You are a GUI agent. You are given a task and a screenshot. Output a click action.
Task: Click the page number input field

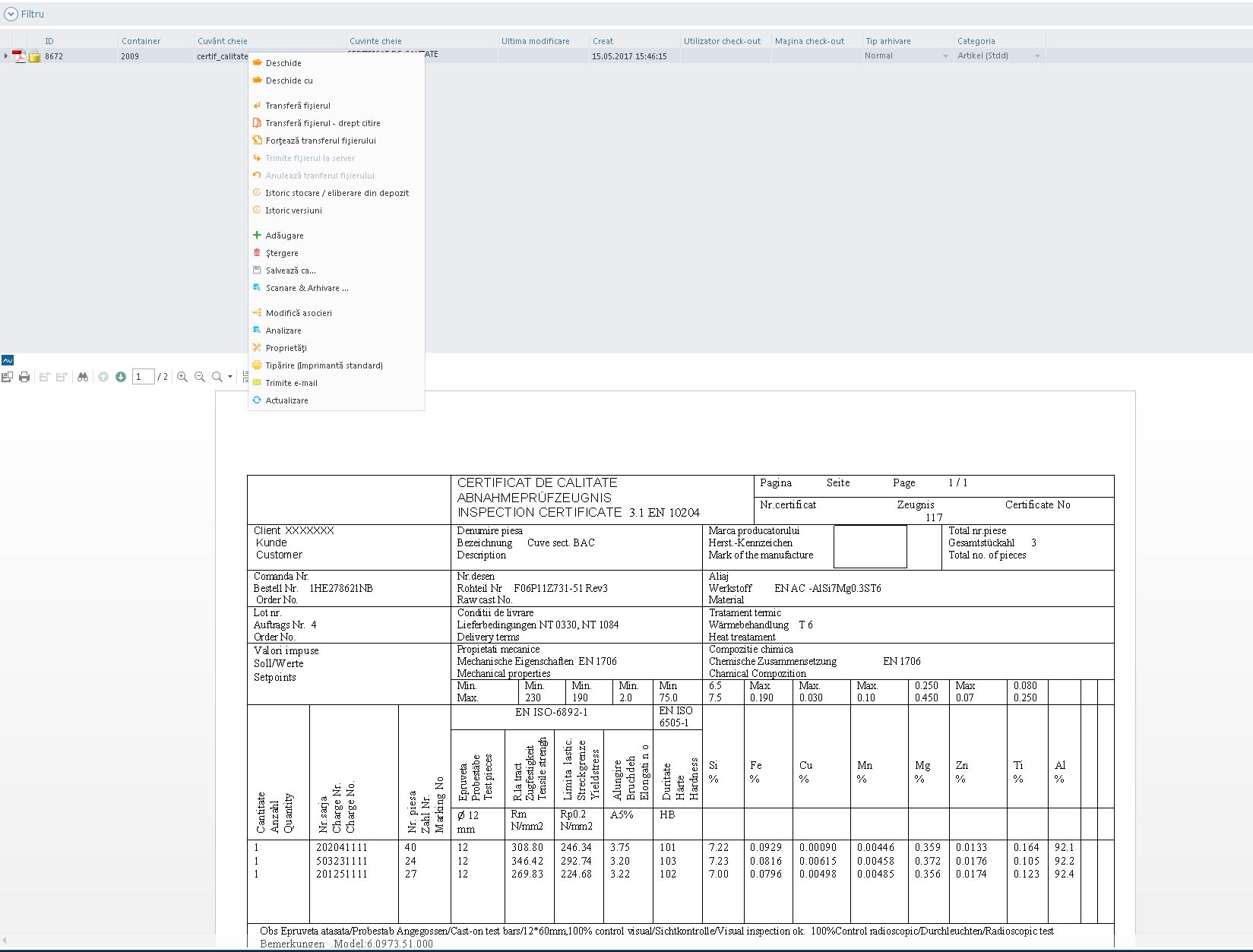point(143,377)
